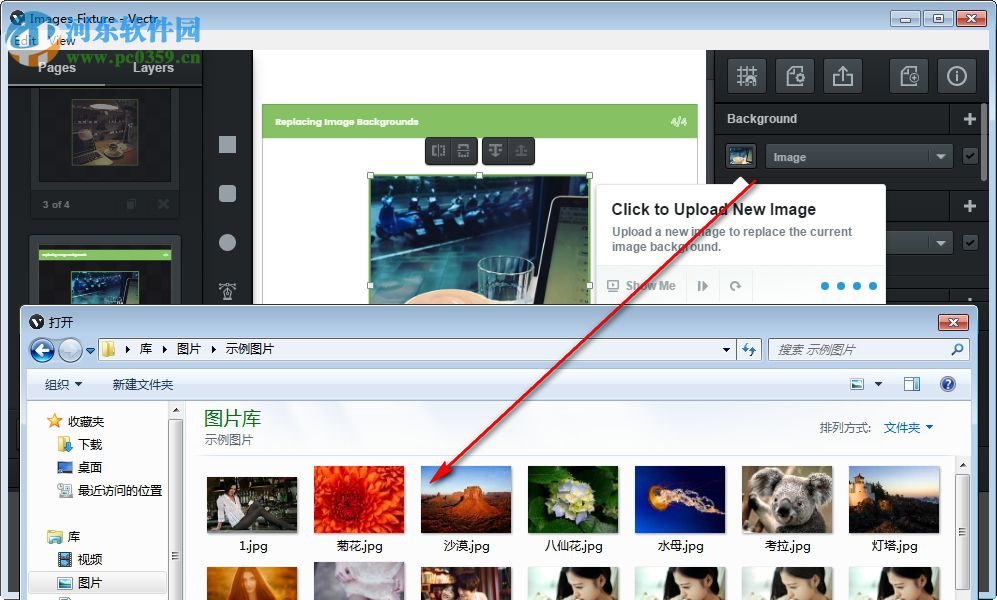The height and width of the screenshot is (600, 997).
Task: Click the Show Me button
Action: [x=641, y=286]
